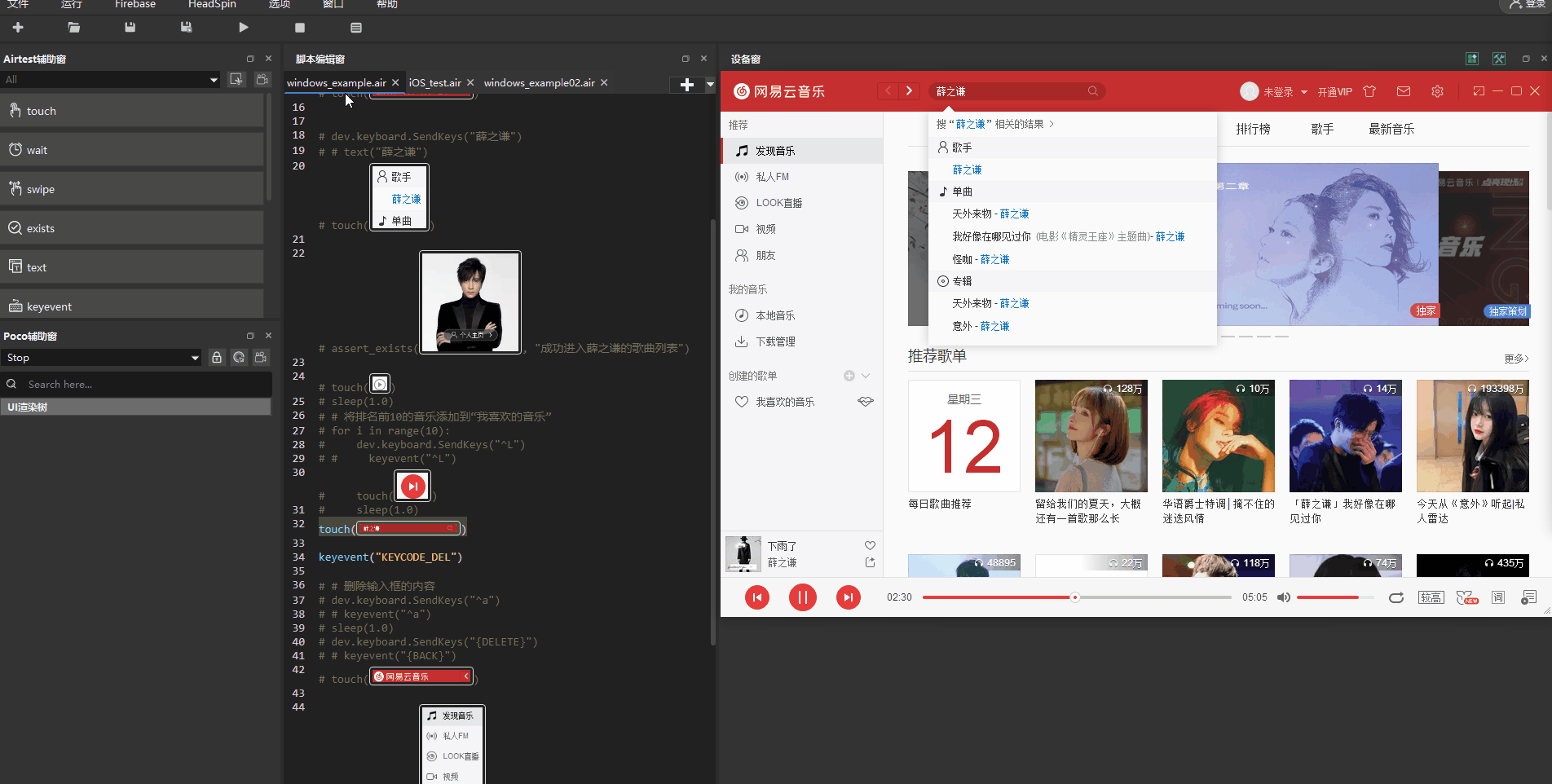This screenshot has height=784, width=1552.
Task: Open the skin shirt icon in music header
Action: coord(1369,91)
